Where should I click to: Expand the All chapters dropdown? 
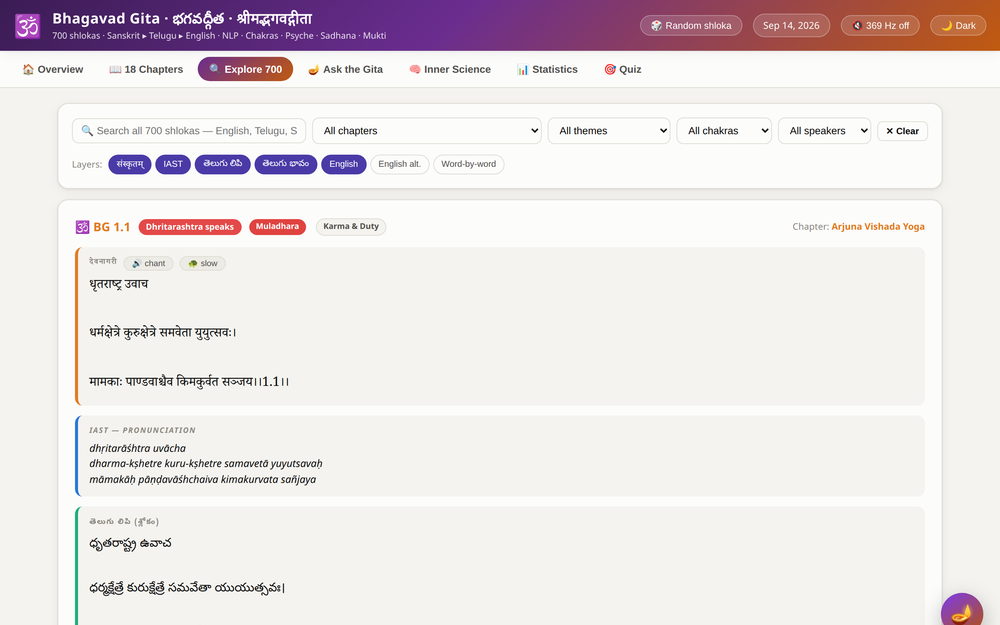[427, 131]
